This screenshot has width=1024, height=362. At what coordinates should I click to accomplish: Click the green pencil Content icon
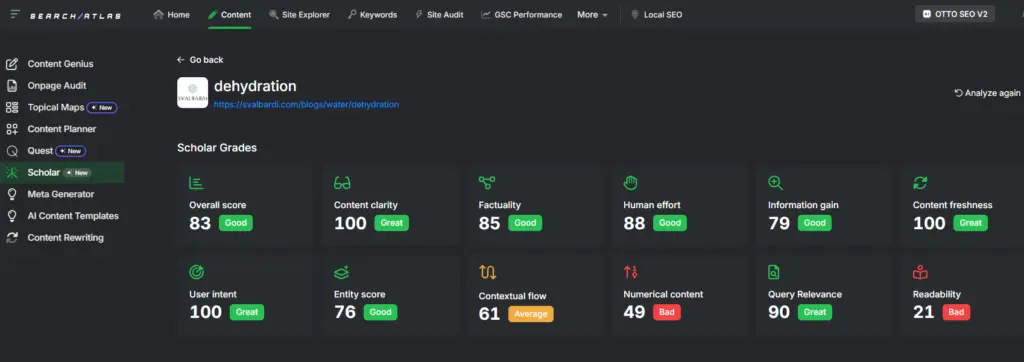[212, 14]
